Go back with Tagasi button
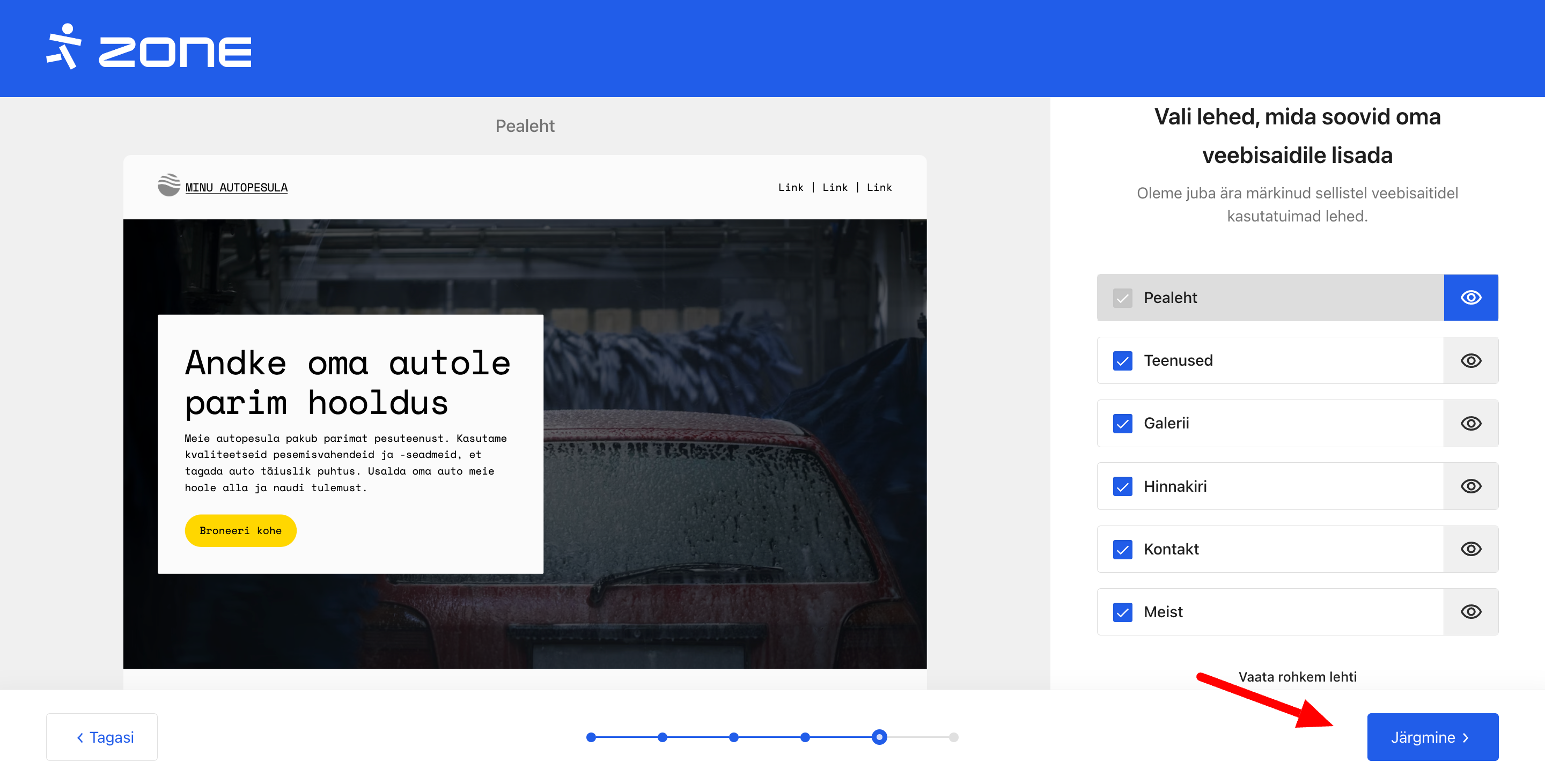Viewport: 1545px width, 784px height. 102,737
